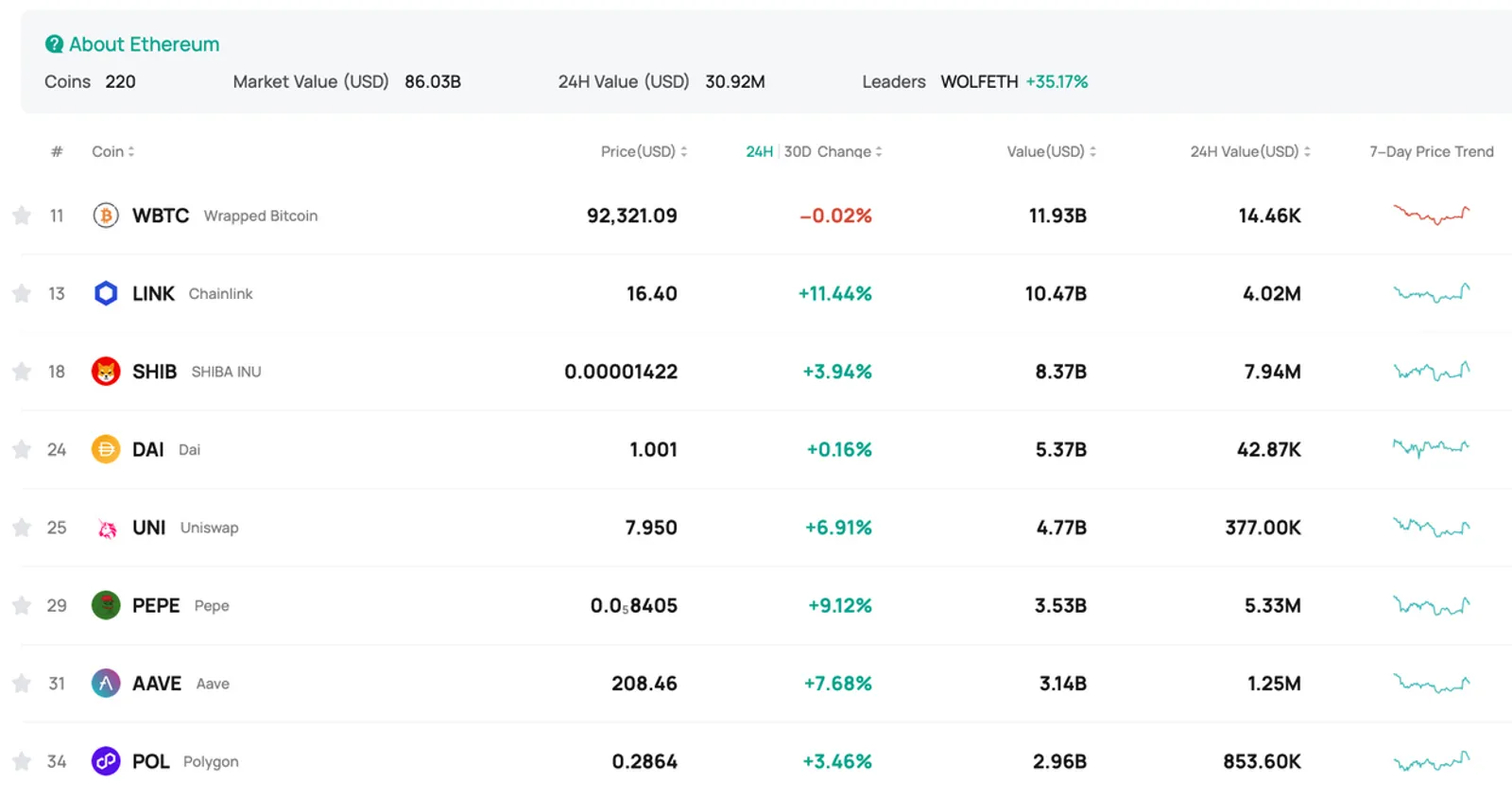1512x799 pixels.
Task: Open the DAI coin page
Action: click(147, 449)
